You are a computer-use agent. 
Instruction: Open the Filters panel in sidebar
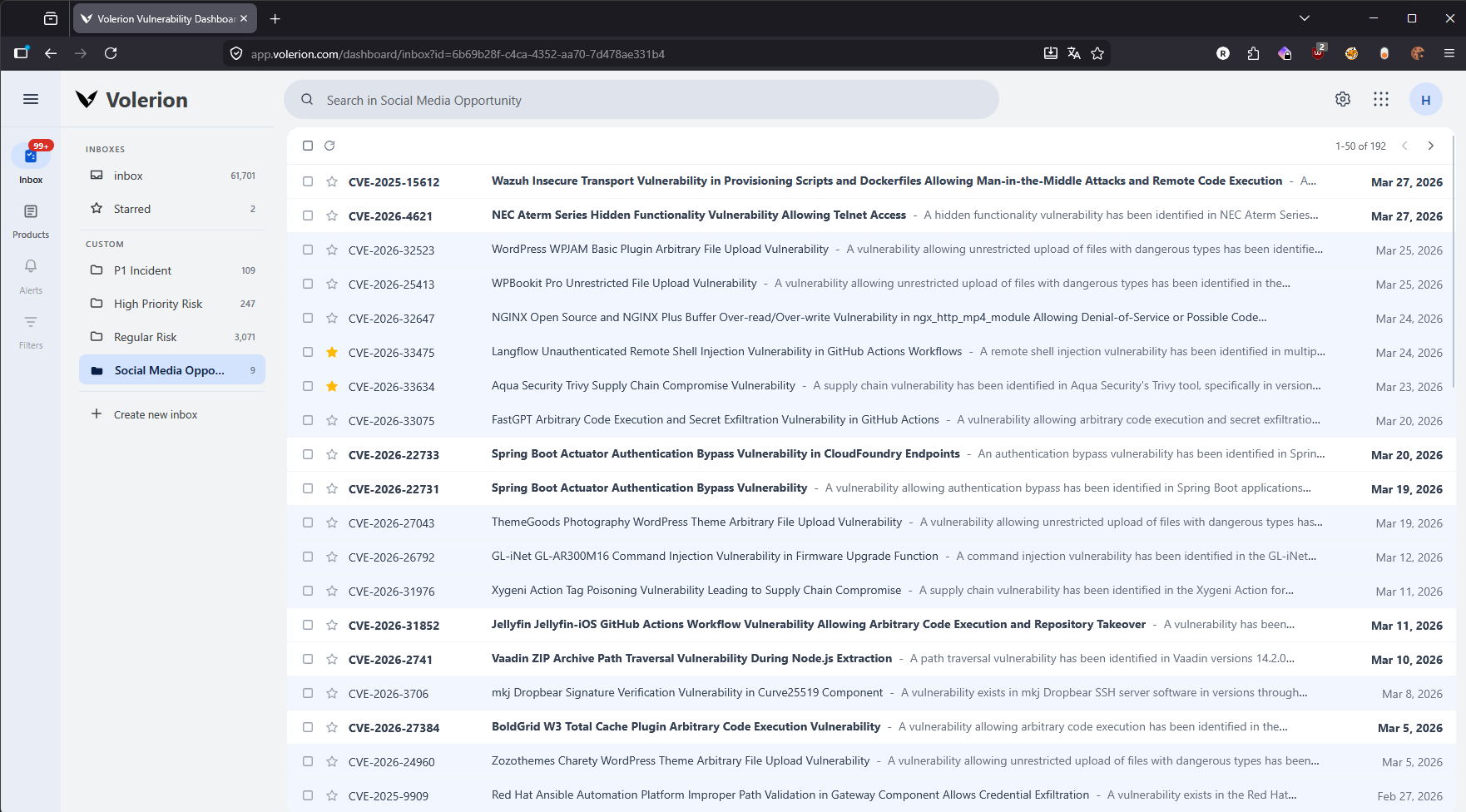(31, 330)
